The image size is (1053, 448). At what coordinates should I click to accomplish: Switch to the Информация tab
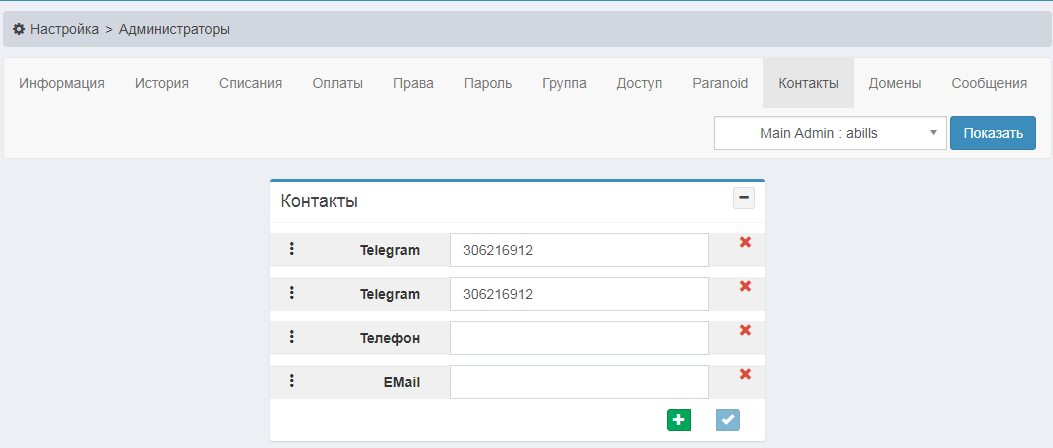tap(62, 83)
